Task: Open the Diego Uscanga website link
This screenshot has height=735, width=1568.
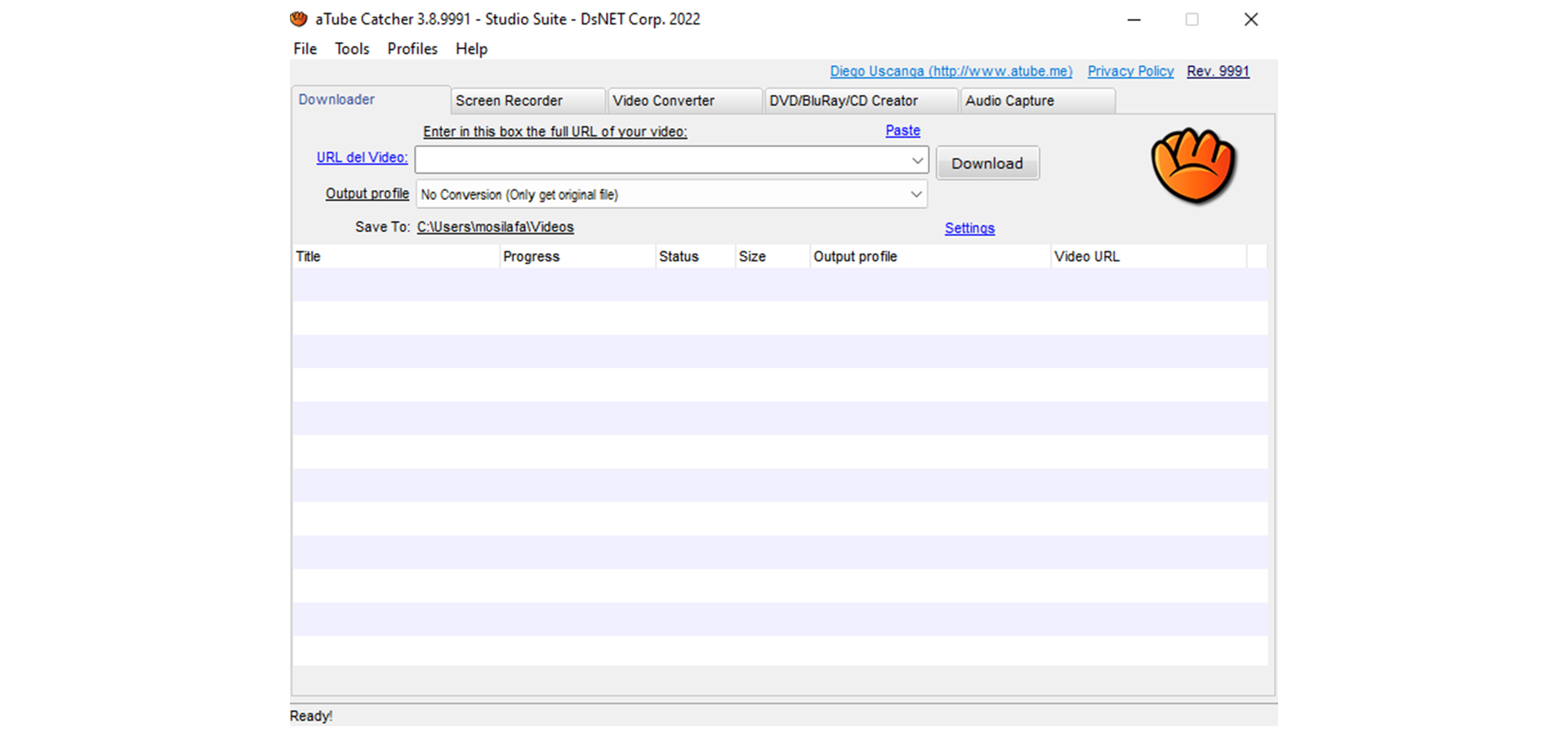Action: [x=951, y=72]
